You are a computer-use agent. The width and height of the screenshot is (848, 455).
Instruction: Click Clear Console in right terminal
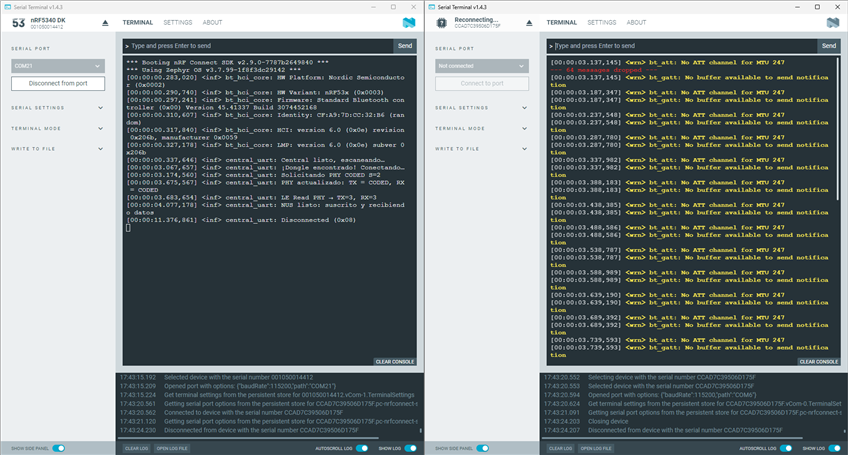tap(819, 361)
